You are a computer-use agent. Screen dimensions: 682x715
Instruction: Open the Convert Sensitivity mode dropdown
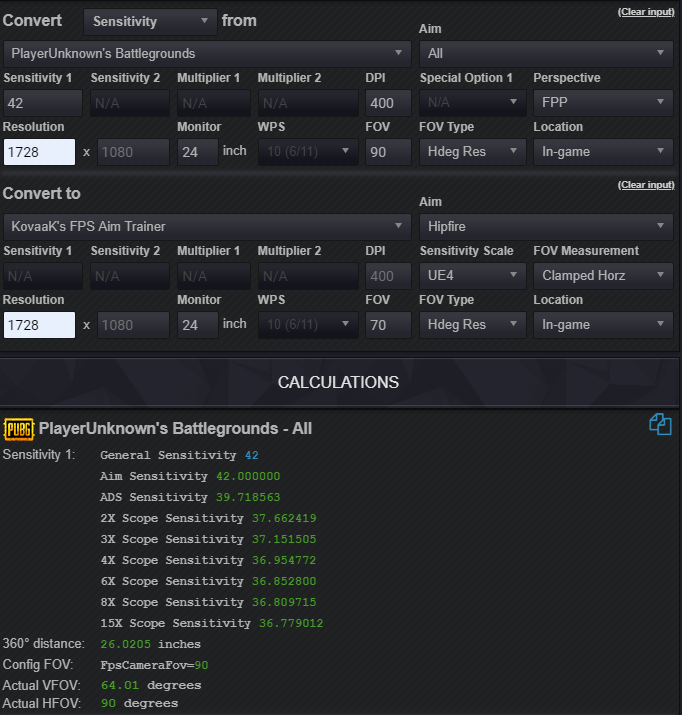(x=150, y=21)
